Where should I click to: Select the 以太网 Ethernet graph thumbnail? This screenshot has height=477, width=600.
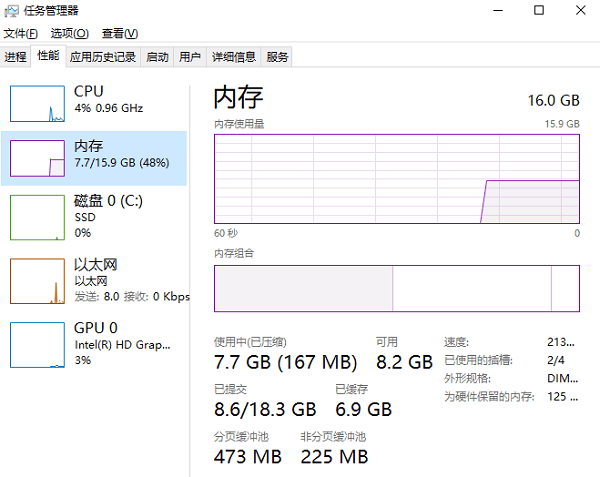pos(37,281)
